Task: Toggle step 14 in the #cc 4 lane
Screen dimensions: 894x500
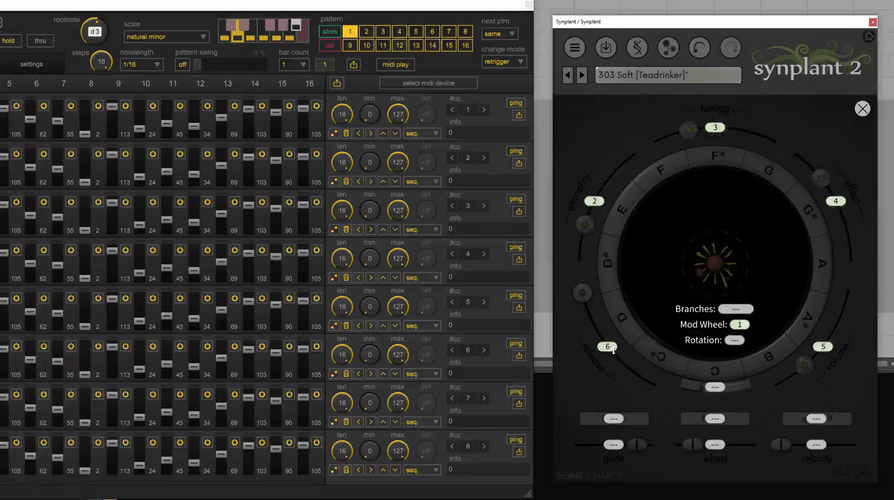Action: (262, 250)
